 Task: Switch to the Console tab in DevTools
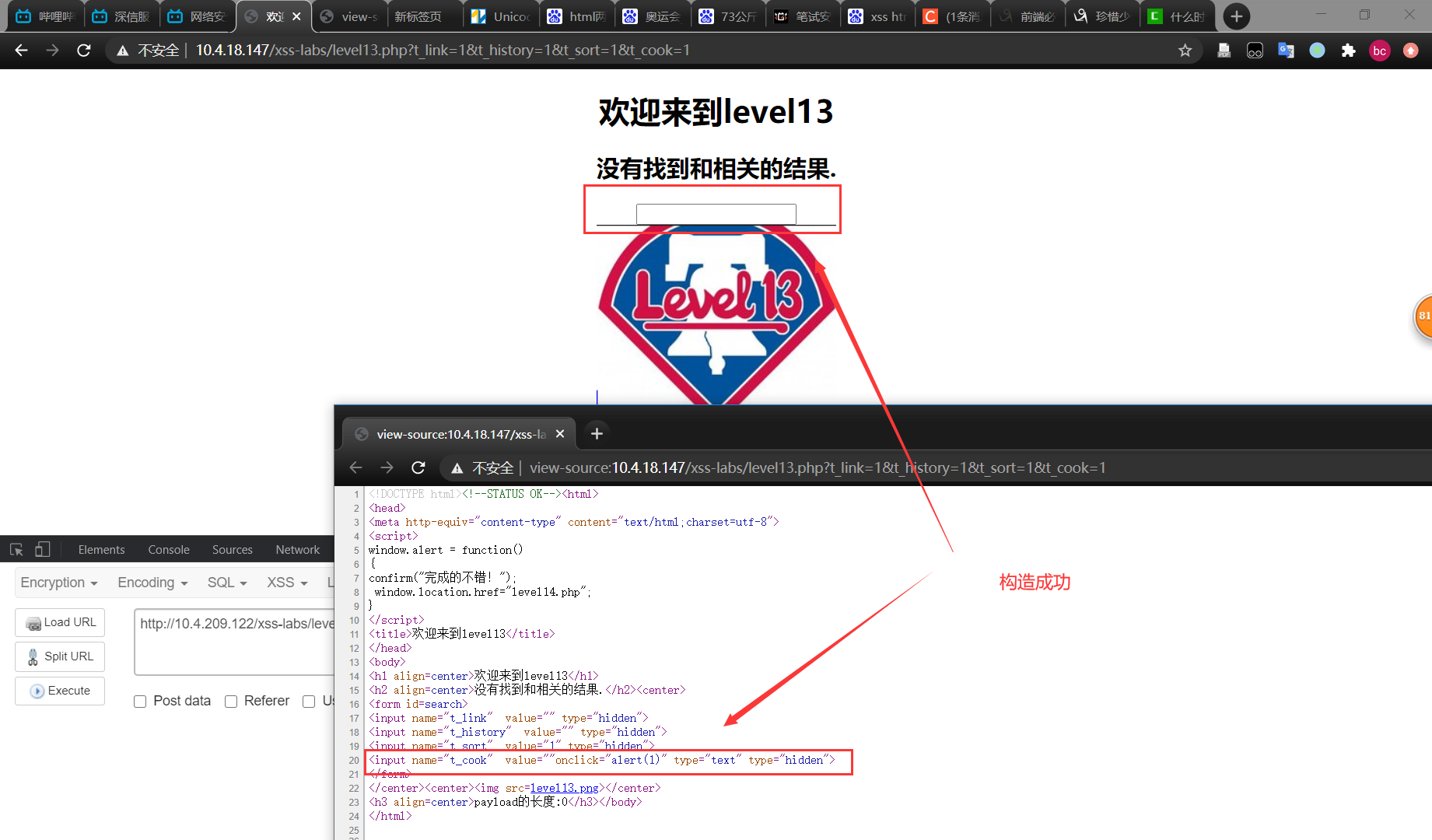click(x=168, y=549)
